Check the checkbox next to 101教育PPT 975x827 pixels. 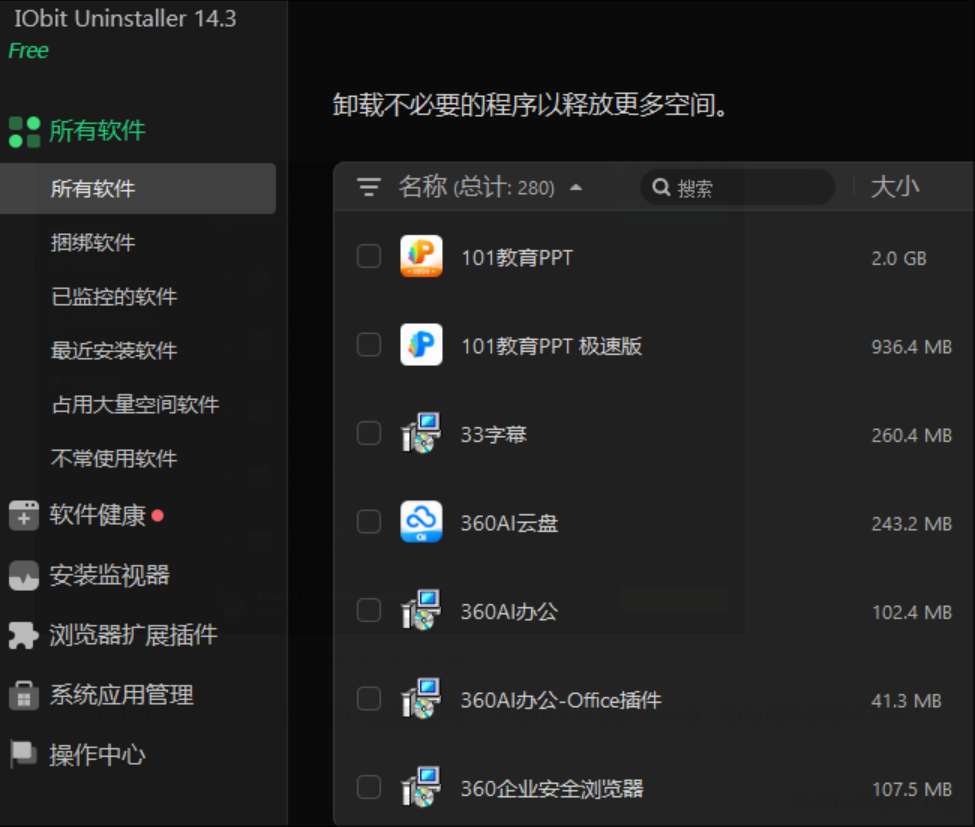[368, 256]
